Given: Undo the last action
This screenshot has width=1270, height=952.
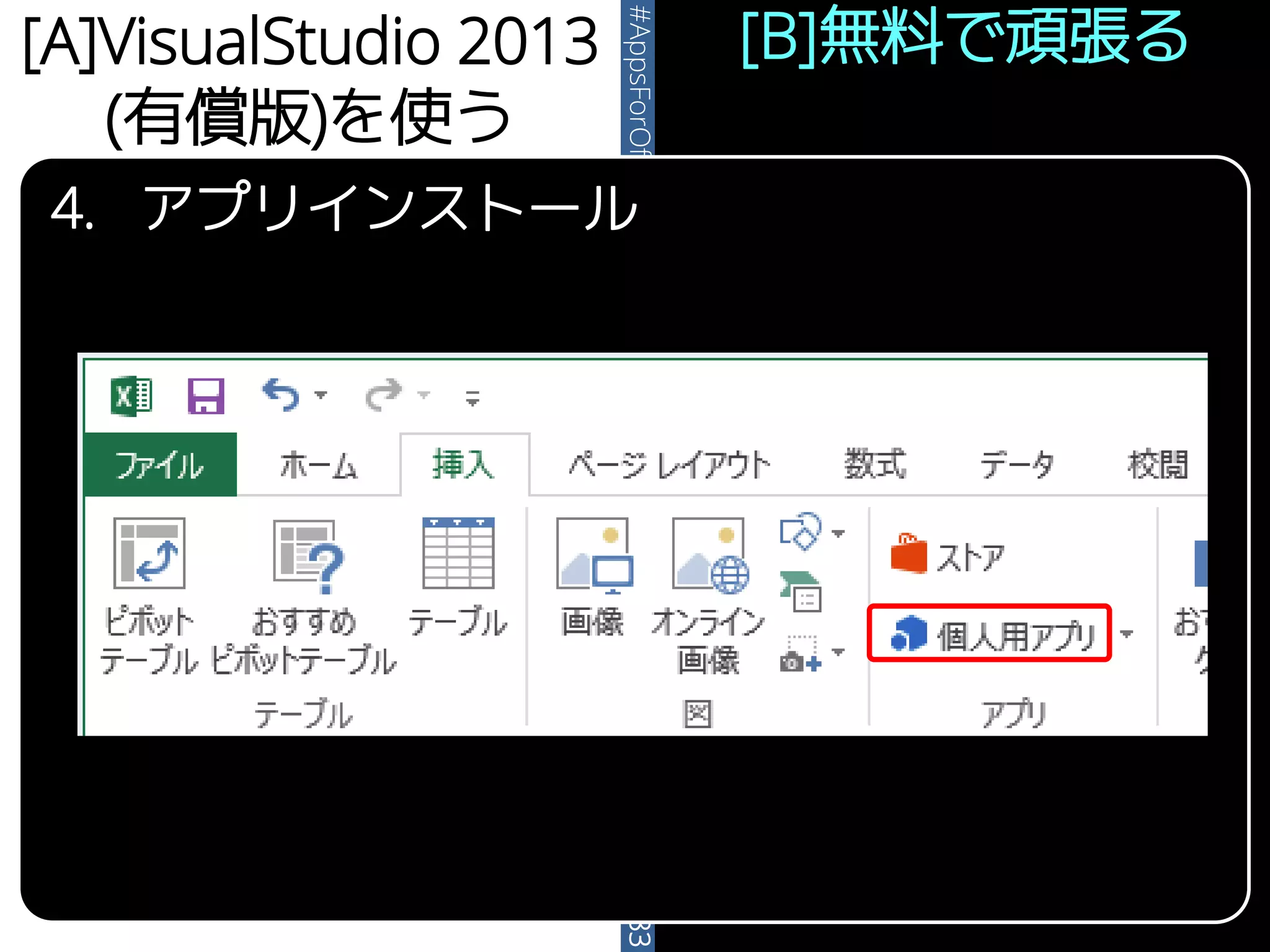Looking at the screenshot, I should [x=281, y=395].
